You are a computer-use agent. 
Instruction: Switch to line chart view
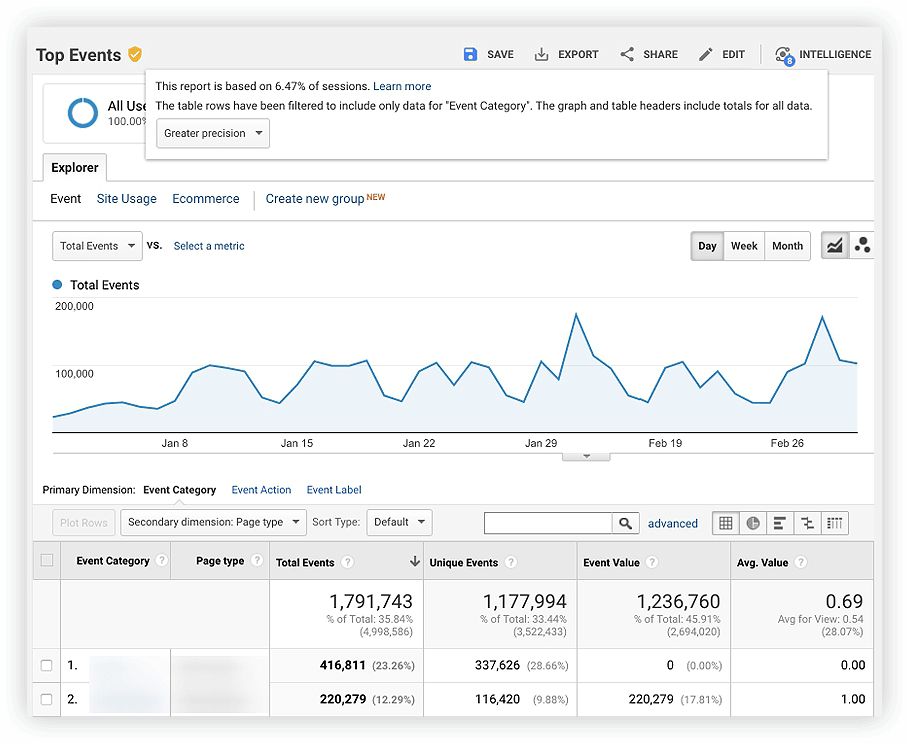[835, 246]
